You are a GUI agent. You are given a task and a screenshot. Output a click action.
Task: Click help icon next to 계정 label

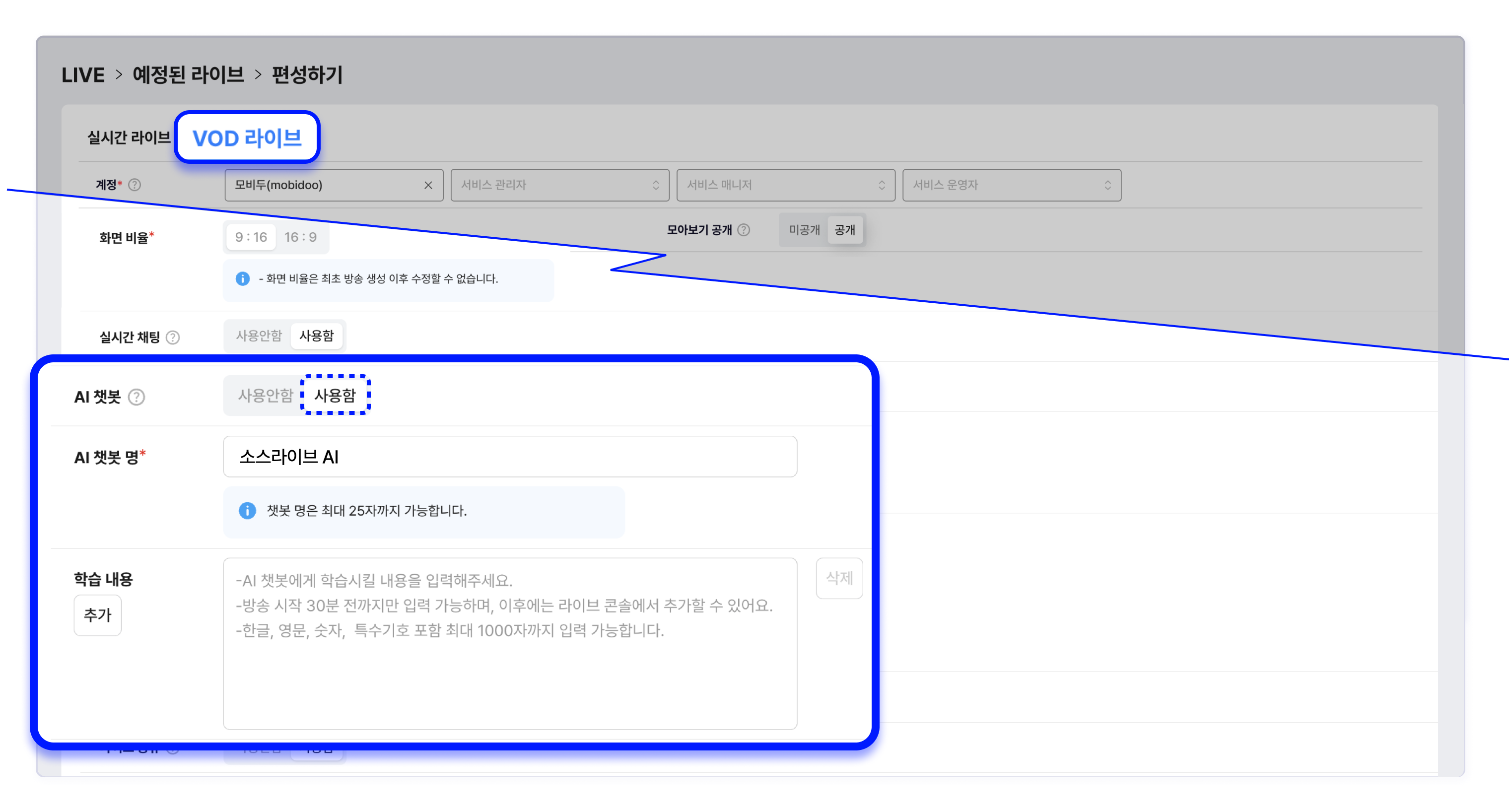point(135,185)
